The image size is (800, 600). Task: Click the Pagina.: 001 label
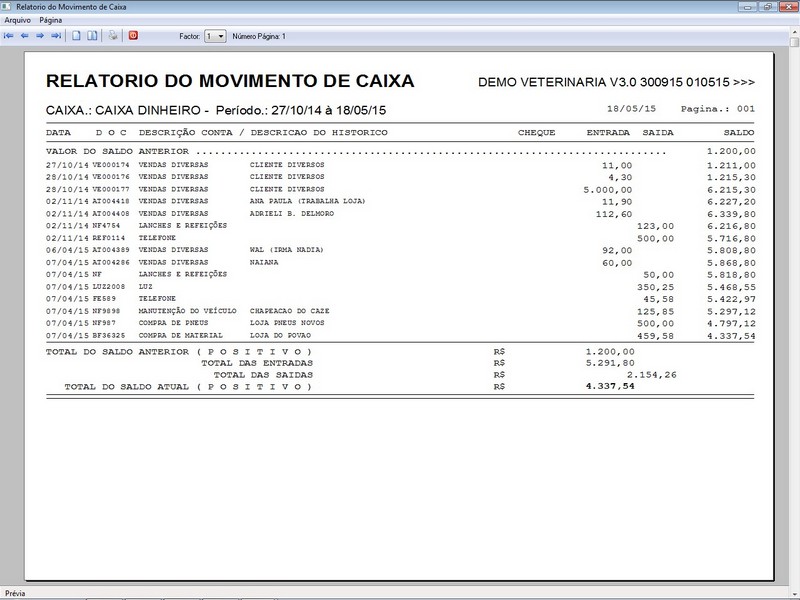pyautogui.click(x=717, y=109)
